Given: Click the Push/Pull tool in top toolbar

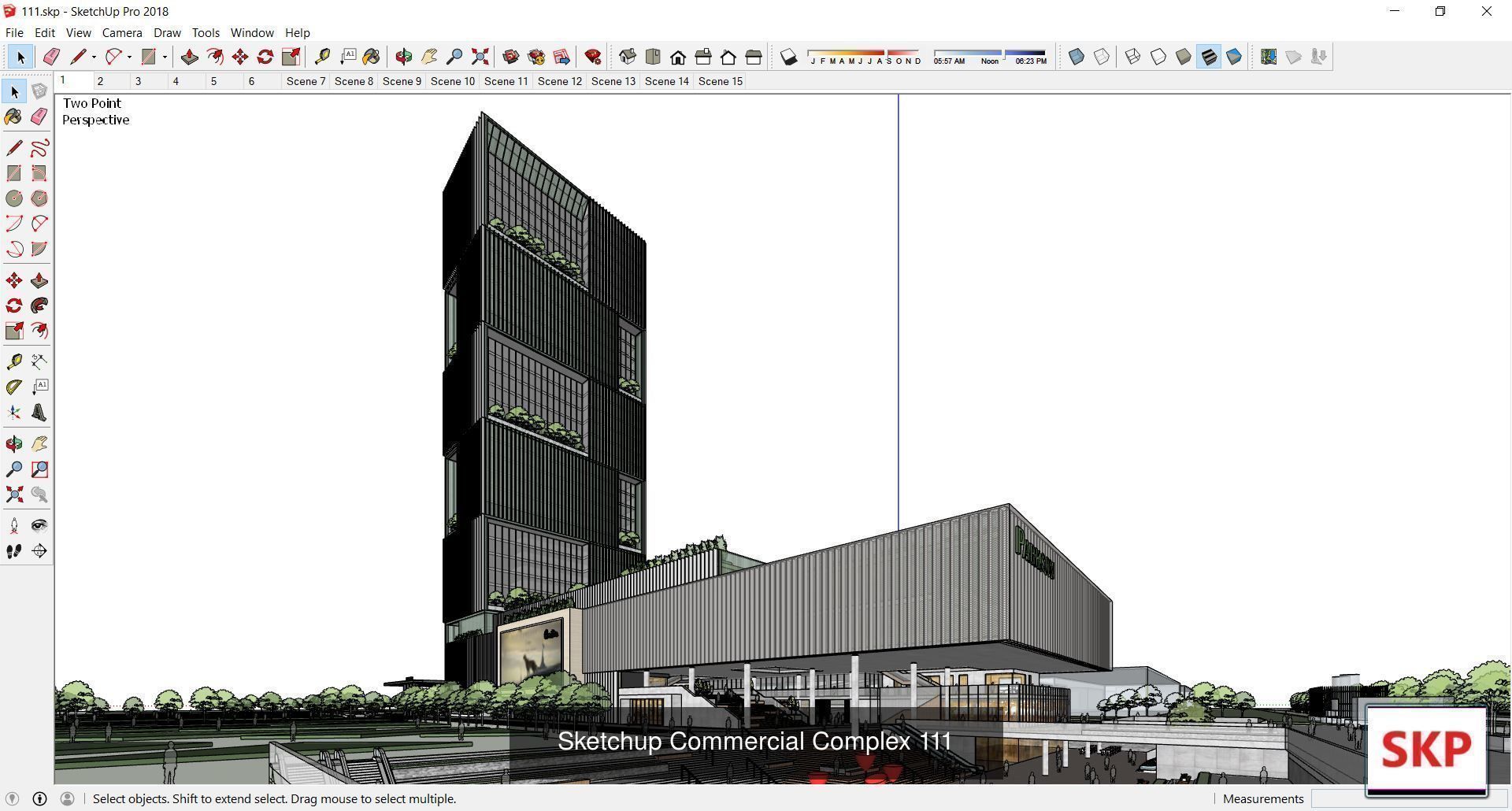Looking at the screenshot, I should (189, 57).
